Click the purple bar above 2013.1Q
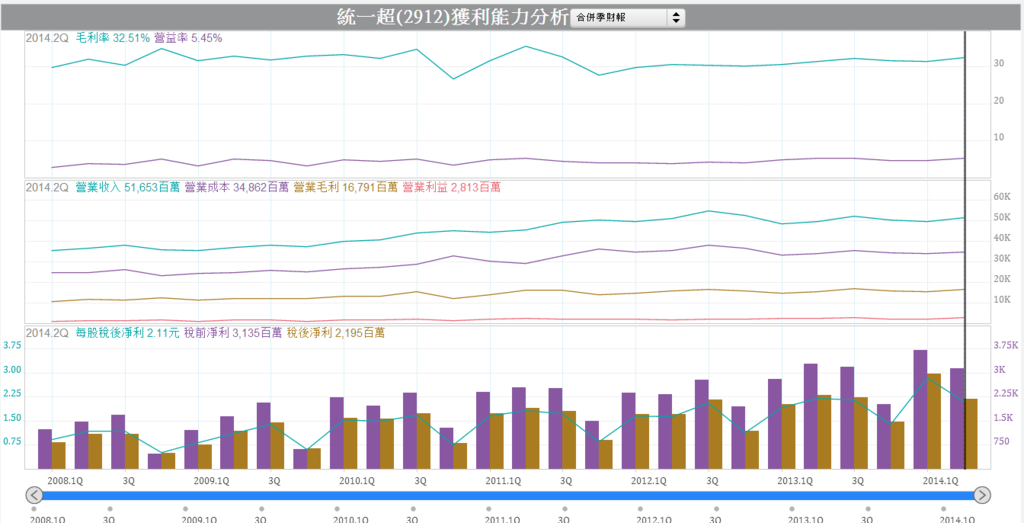 (x=775, y=424)
